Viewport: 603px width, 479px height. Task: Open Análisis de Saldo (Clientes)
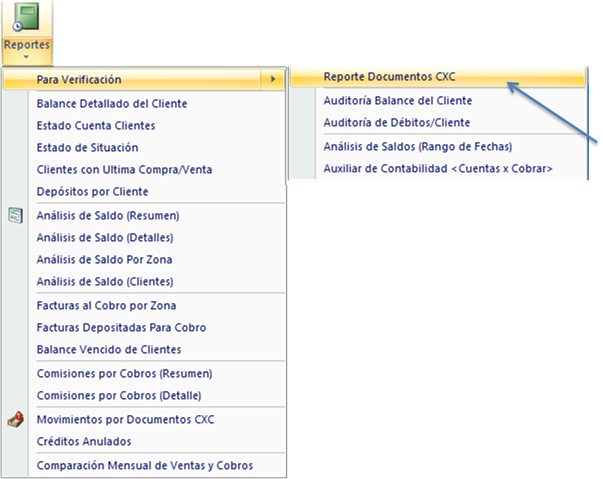tap(105, 281)
